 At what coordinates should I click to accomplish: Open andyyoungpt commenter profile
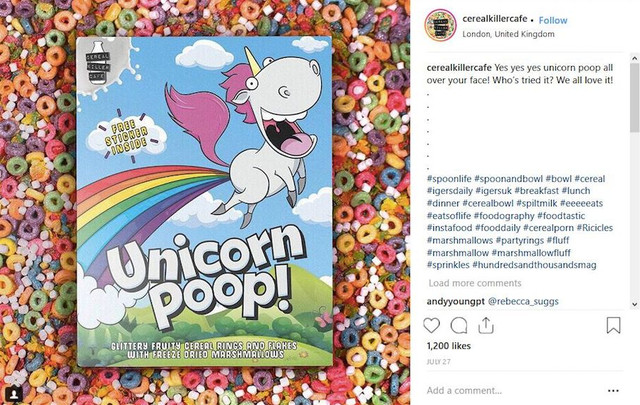click(x=456, y=301)
